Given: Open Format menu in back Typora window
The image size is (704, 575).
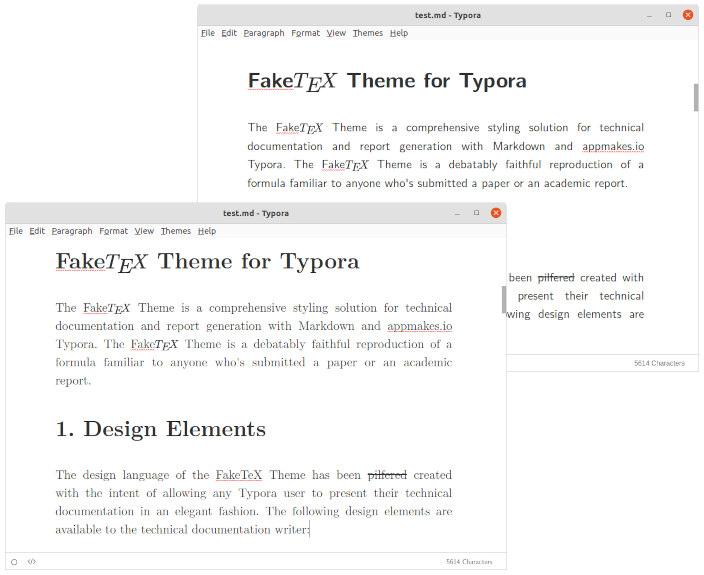Looking at the screenshot, I should (305, 33).
